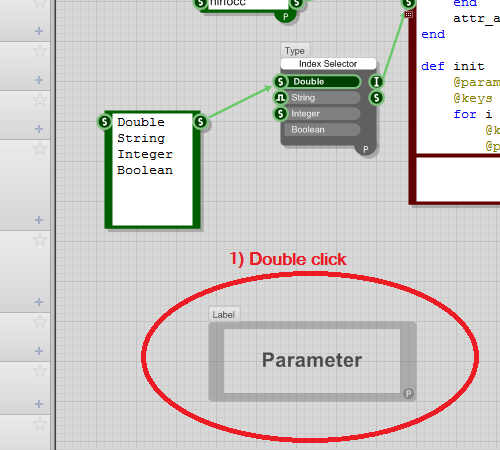Select the Boolean row in Index Selector
The width and height of the screenshot is (500, 450).
click(322, 130)
